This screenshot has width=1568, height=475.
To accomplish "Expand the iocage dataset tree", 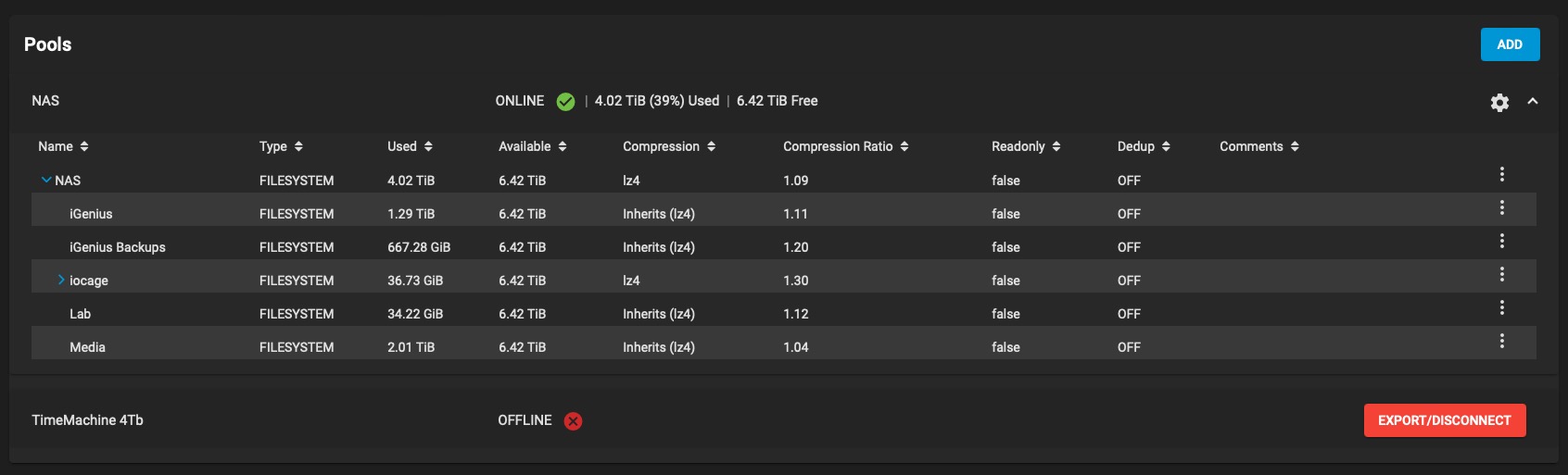I will tap(61, 280).
